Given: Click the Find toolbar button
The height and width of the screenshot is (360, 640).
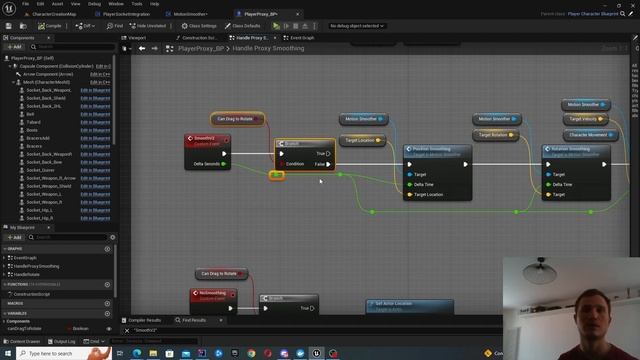Looking at the screenshot, I should click(115, 26).
